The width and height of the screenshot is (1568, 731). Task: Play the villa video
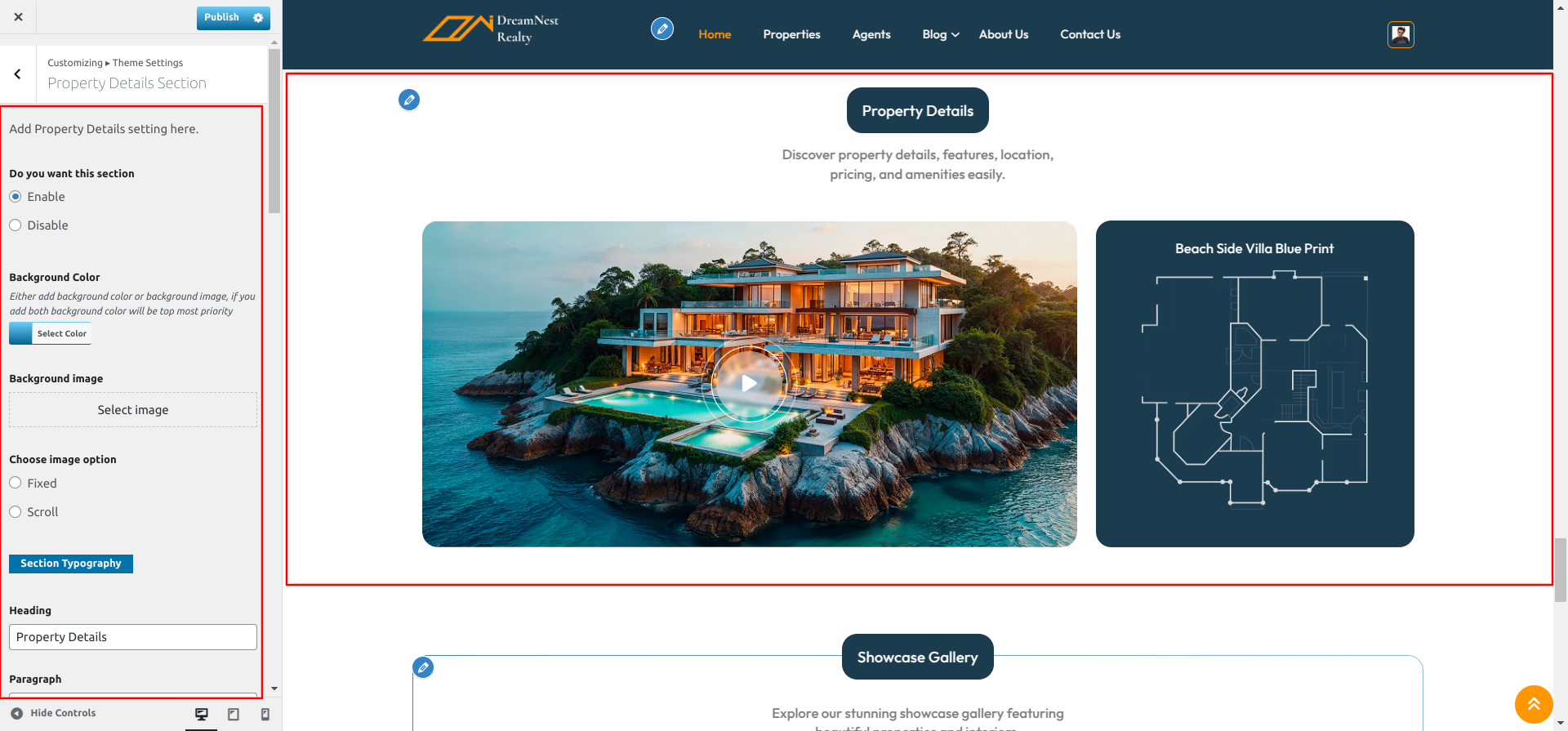[749, 383]
